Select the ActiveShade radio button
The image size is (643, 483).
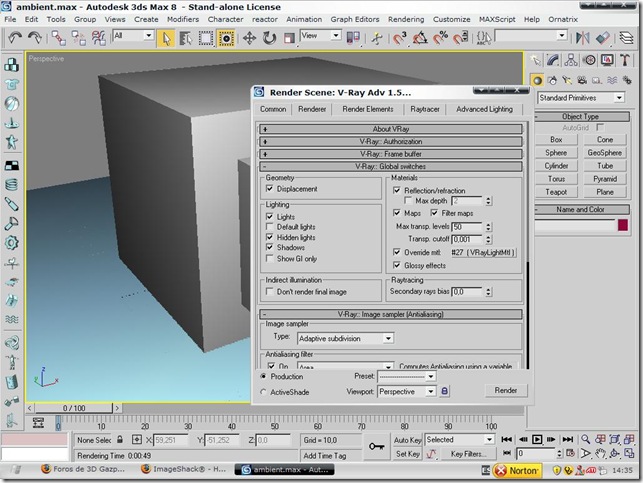(264, 392)
